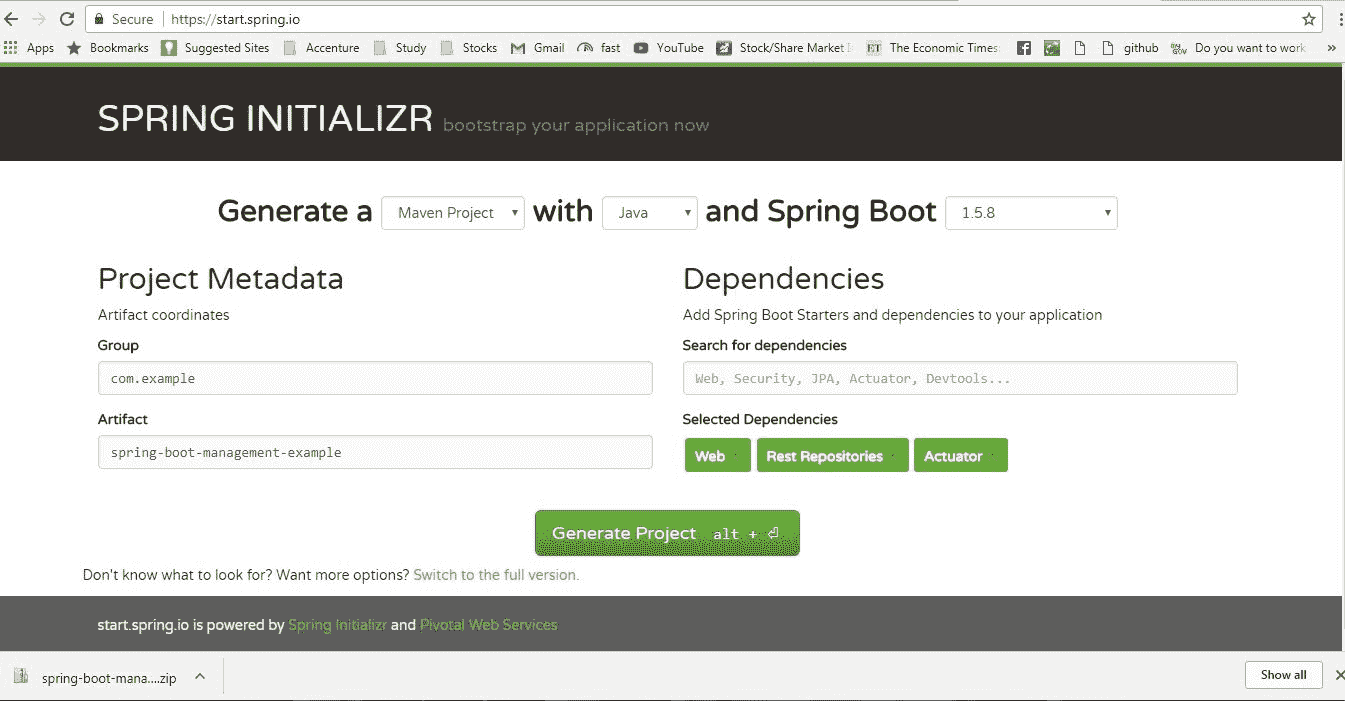This screenshot has width=1345, height=701.
Task: Expand the bookmarks overflow chevron
Action: pos(1331,47)
